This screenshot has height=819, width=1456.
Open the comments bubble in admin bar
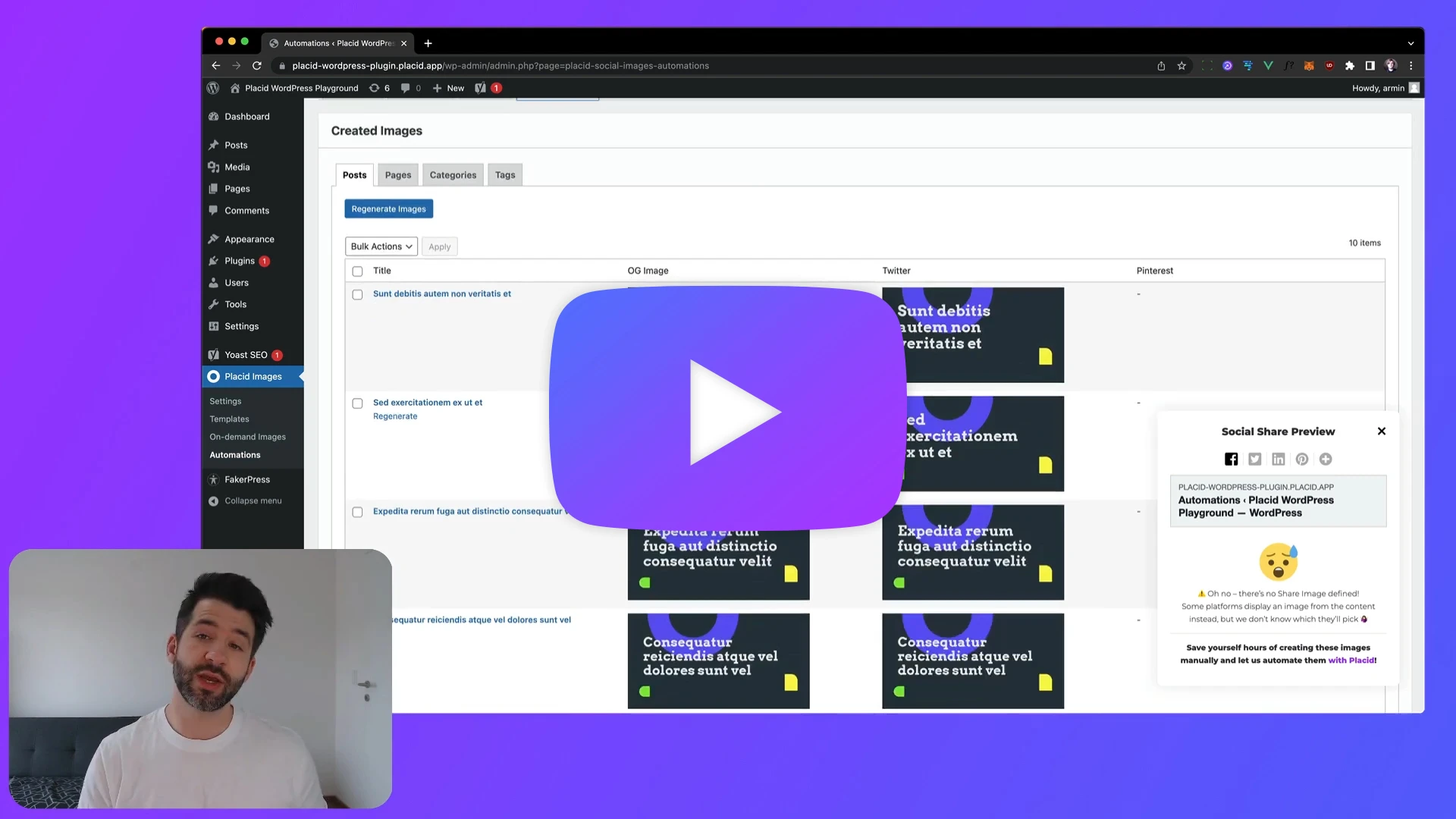coord(410,88)
